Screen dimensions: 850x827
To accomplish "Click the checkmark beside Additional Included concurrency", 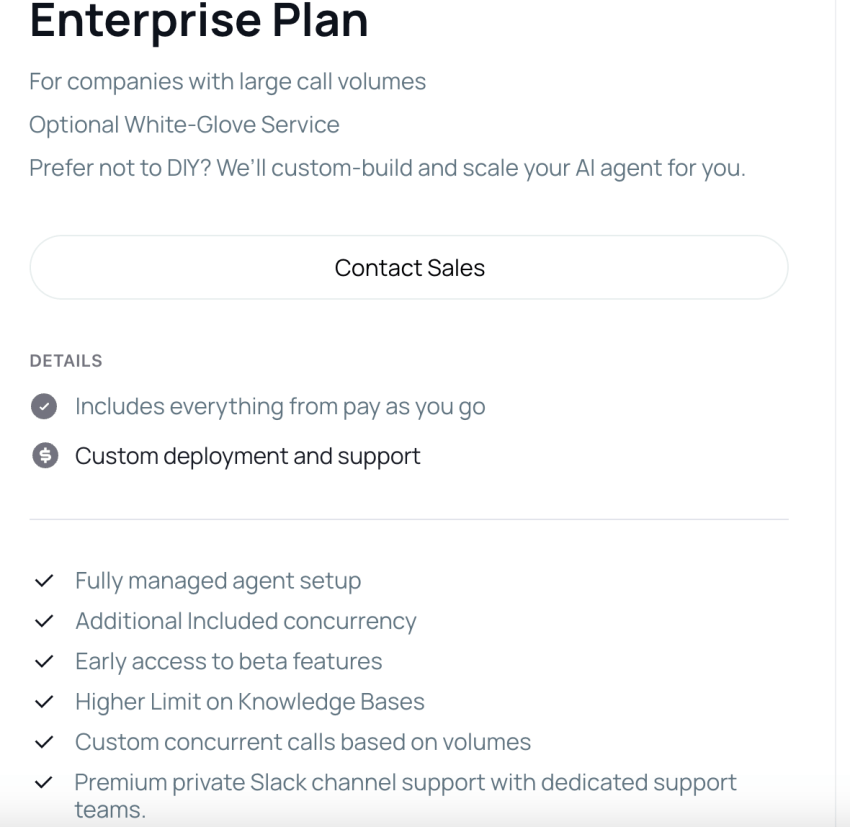I will tap(42, 621).
